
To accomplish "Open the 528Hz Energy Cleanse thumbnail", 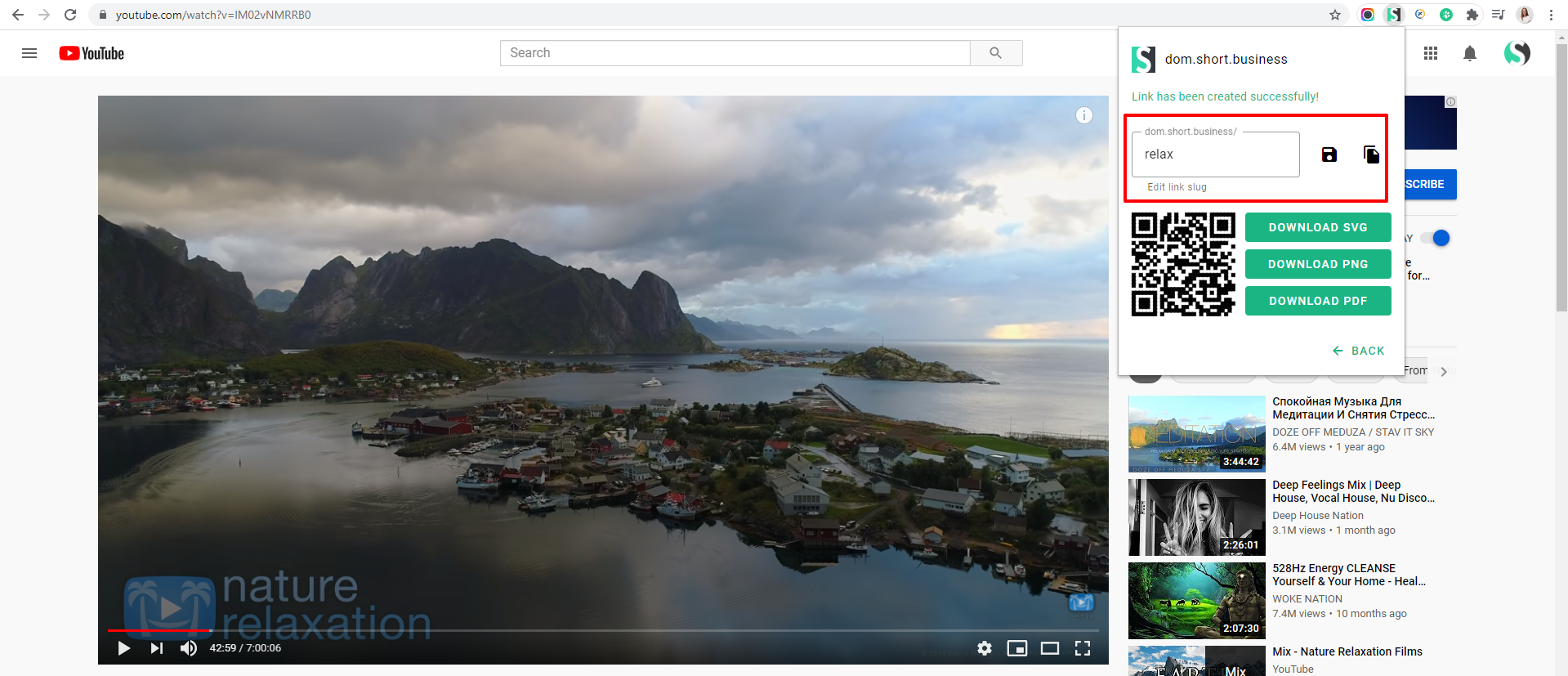I will 1197,601.
